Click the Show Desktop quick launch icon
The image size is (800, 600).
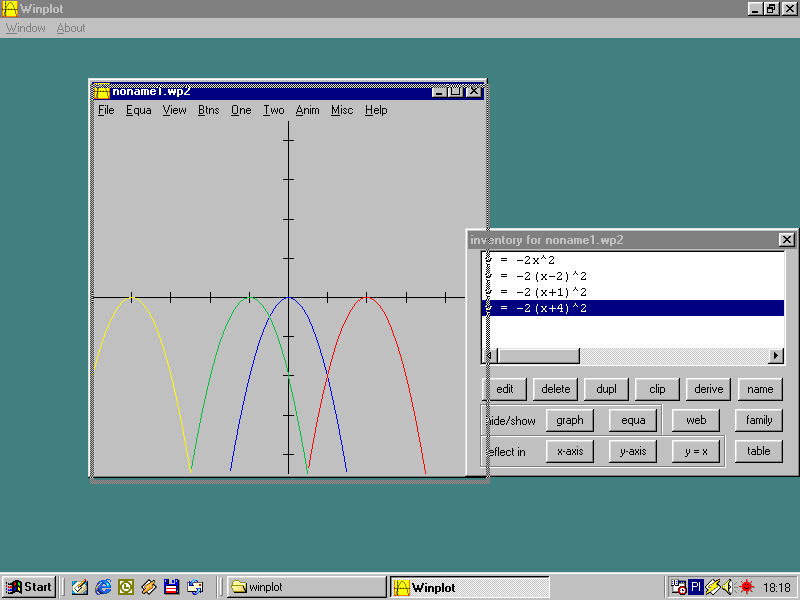[x=80, y=587]
